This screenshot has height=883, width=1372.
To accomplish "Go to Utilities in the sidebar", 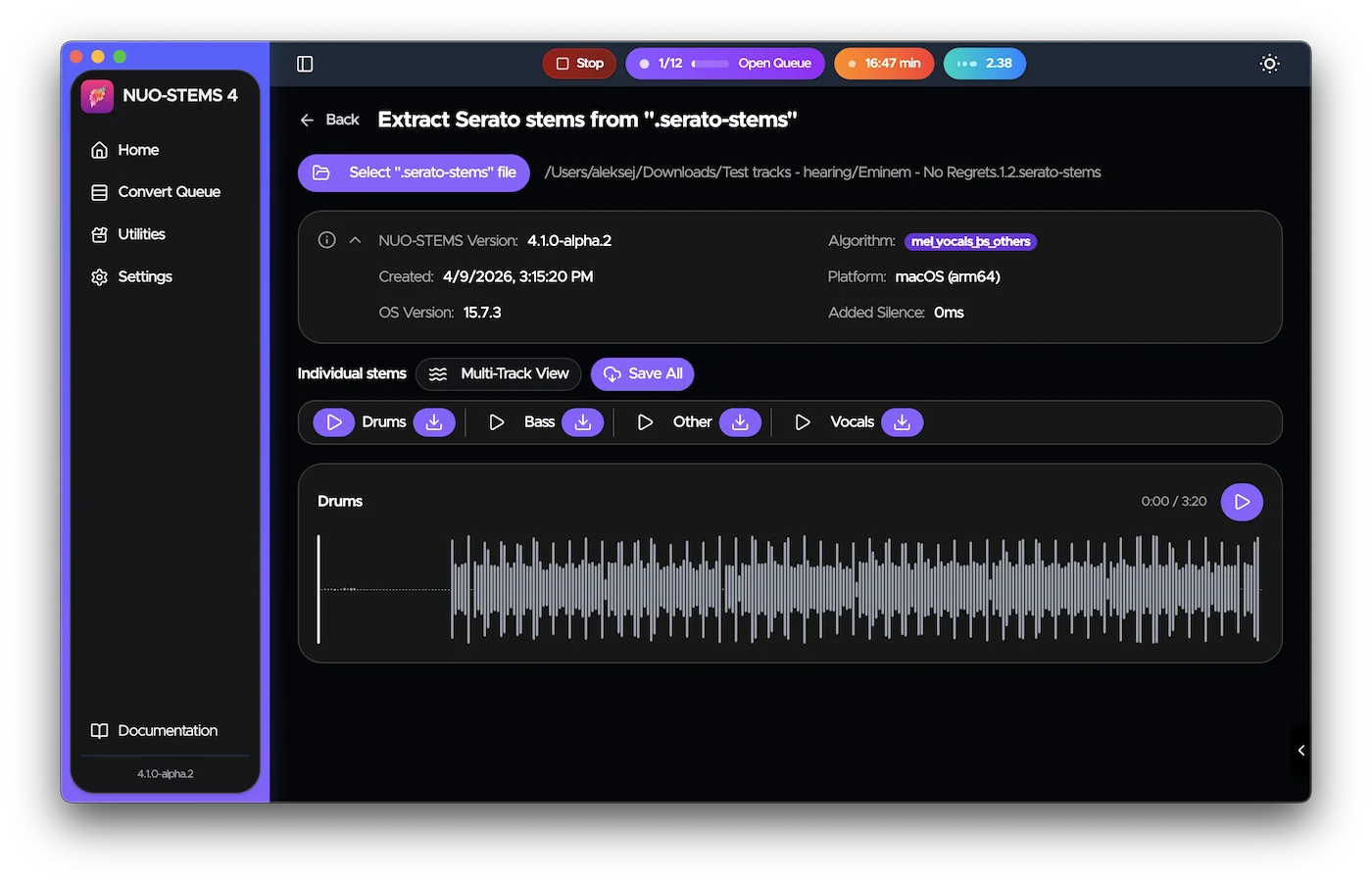I will tap(141, 234).
